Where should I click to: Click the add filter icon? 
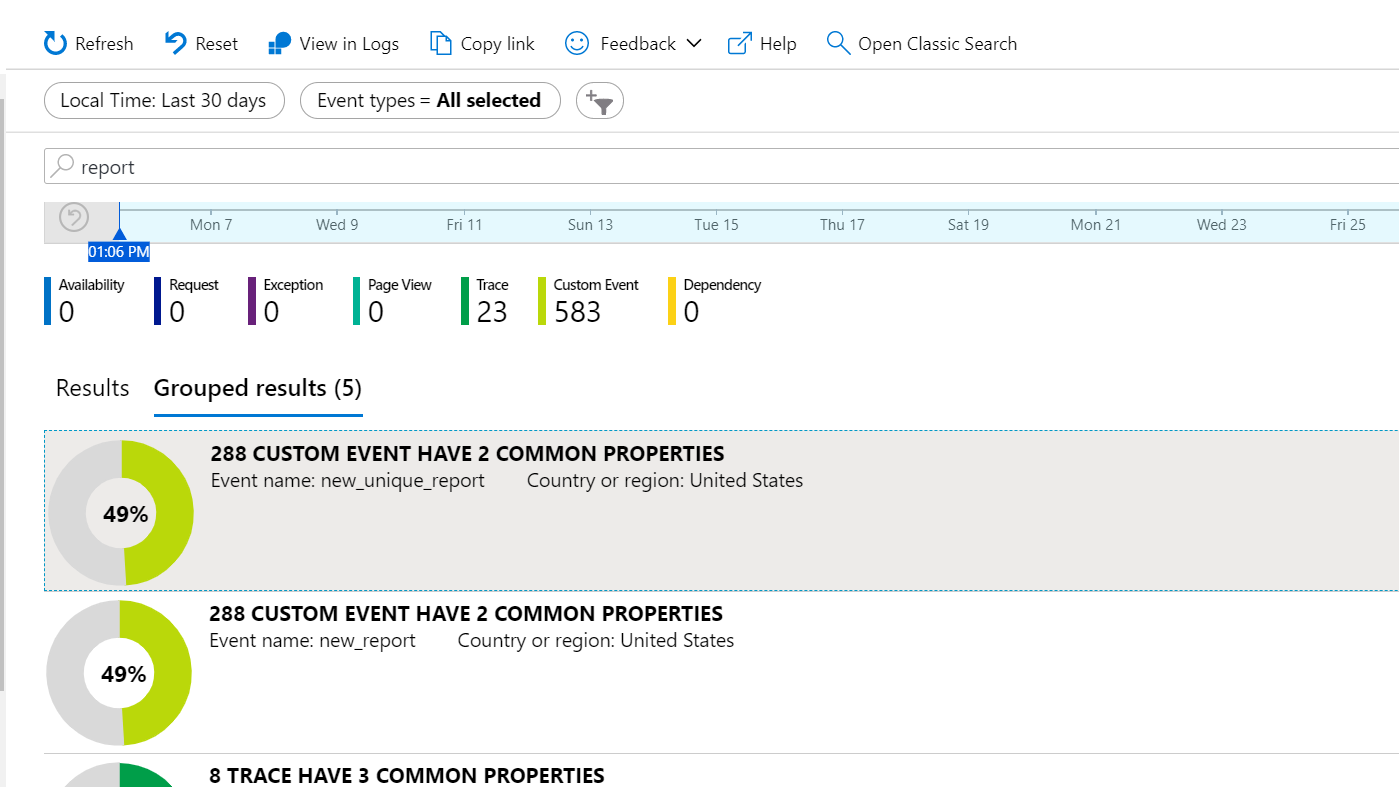click(x=600, y=100)
